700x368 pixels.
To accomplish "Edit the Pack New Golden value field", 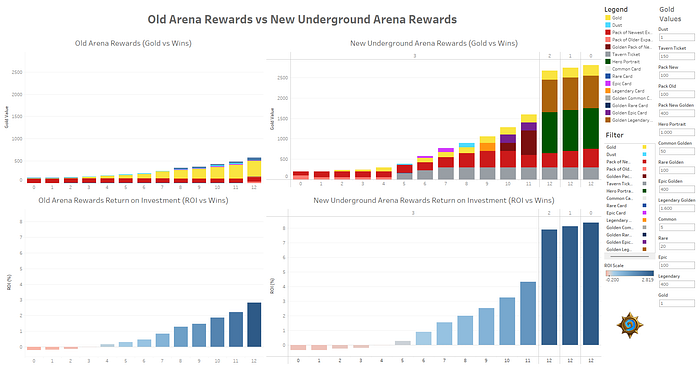I will (x=676, y=113).
